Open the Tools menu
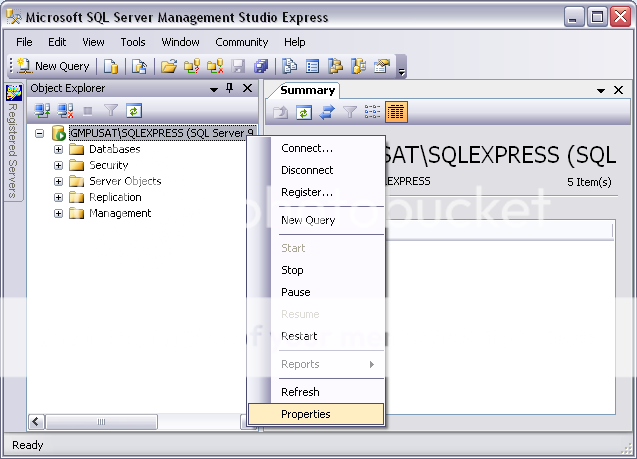Image resolution: width=637 pixels, height=459 pixels. coord(133,42)
